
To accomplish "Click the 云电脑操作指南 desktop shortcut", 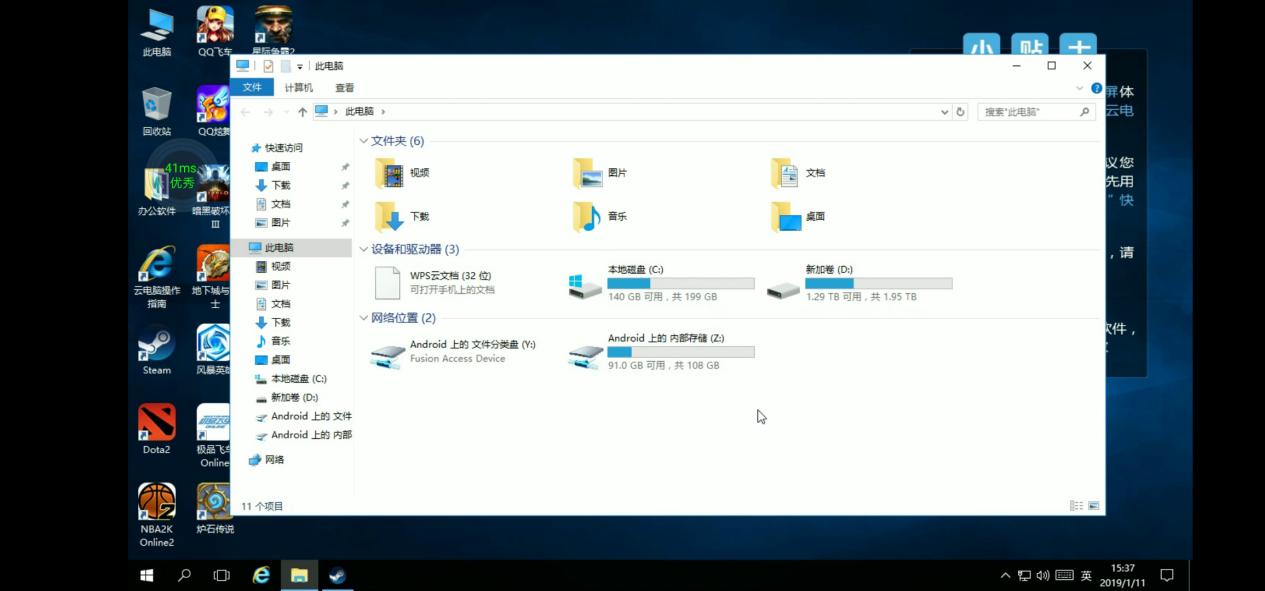I will click(157, 277).
